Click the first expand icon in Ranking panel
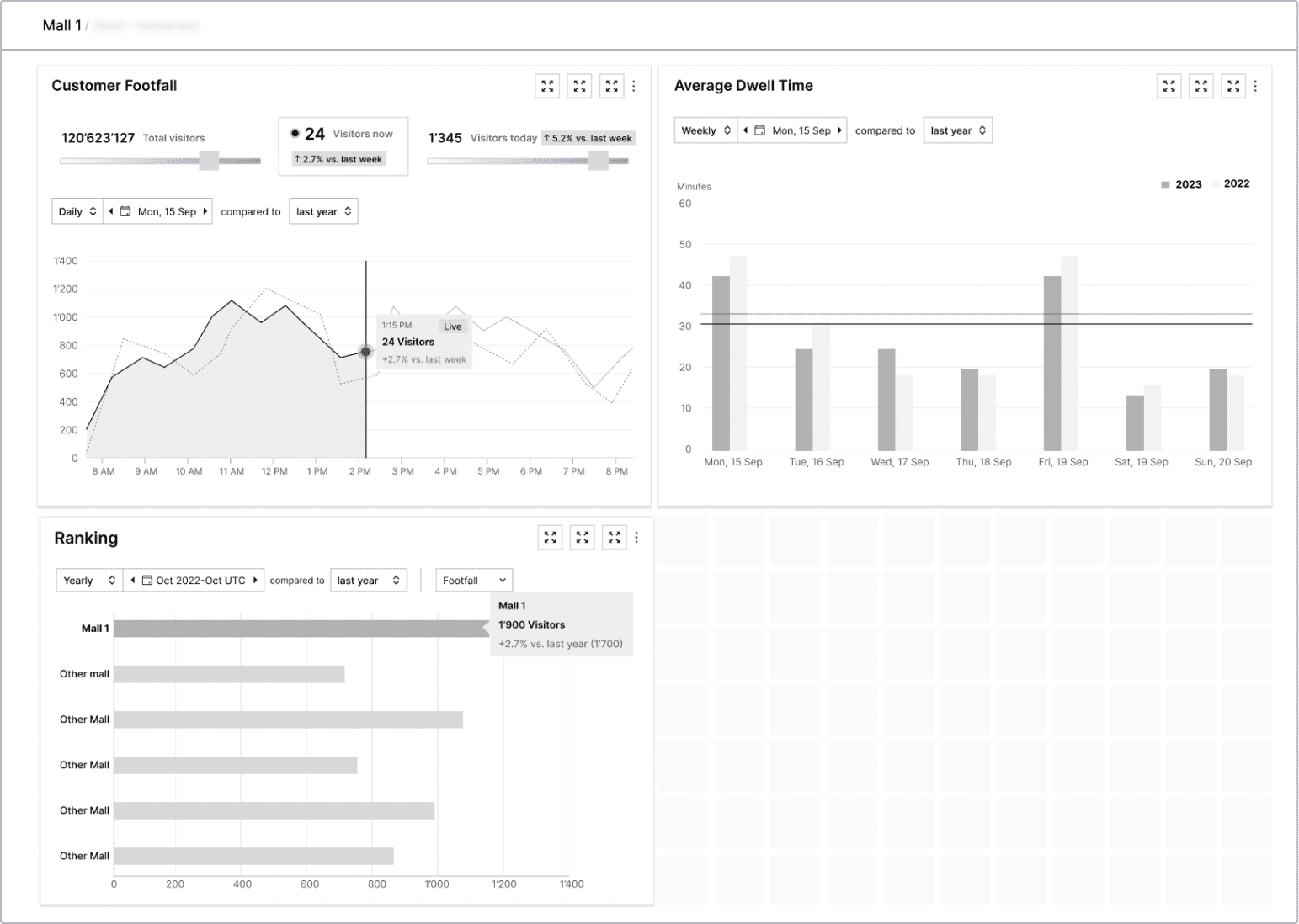The image size is (1299, 924). point(550,538)
